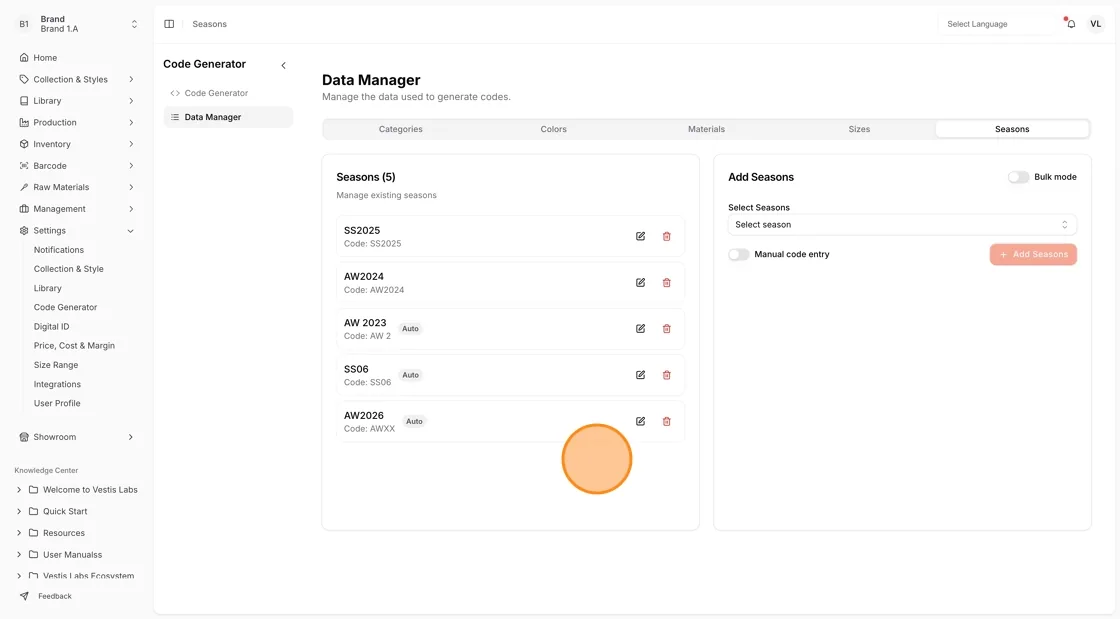This screenshot has height=619, width=1120.
Task: Click the Production factory icon
Action: coord(24,122)
